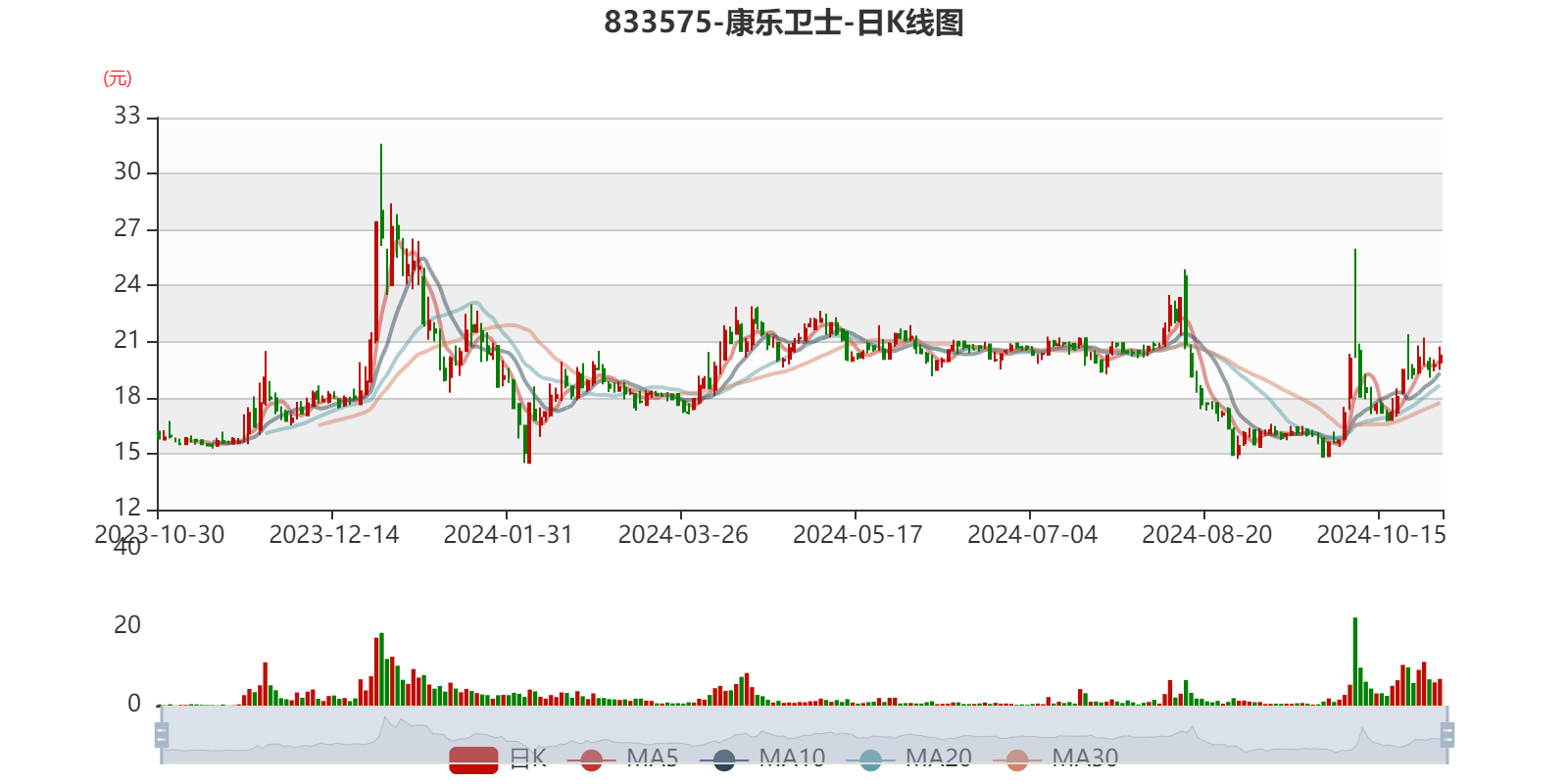Click the 20 volume axis label

click(127, 625)
